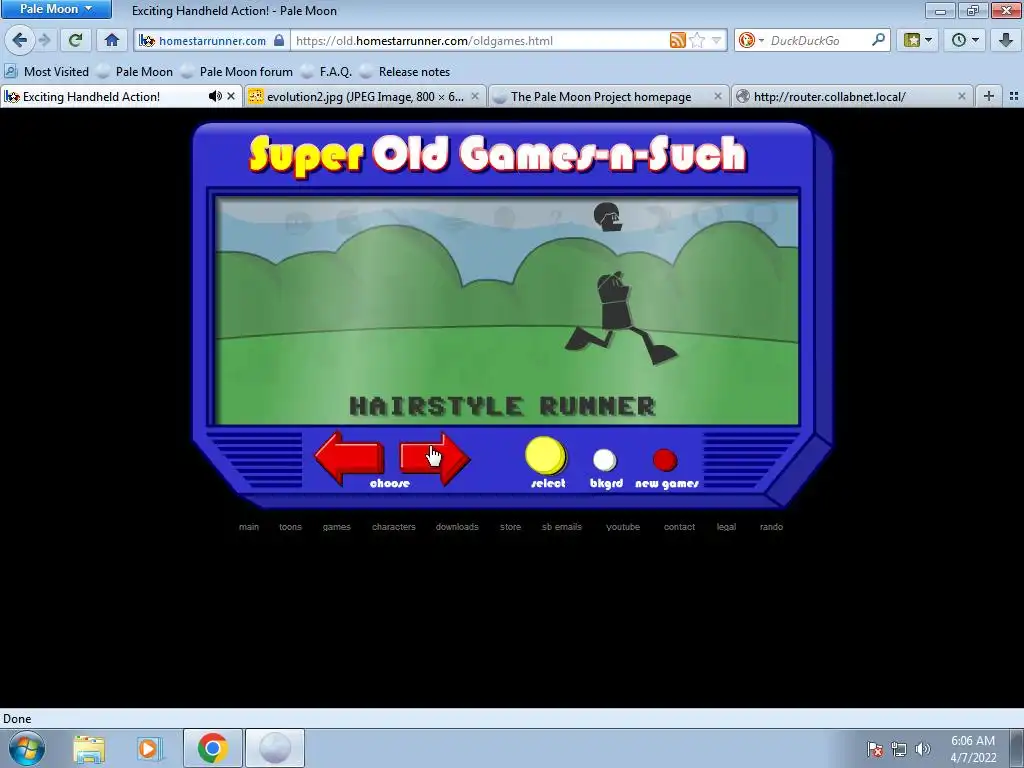This screenshot has height=768, width=1024.
Task: Open the sb emails footer link
Action: (x=562, y=526)
